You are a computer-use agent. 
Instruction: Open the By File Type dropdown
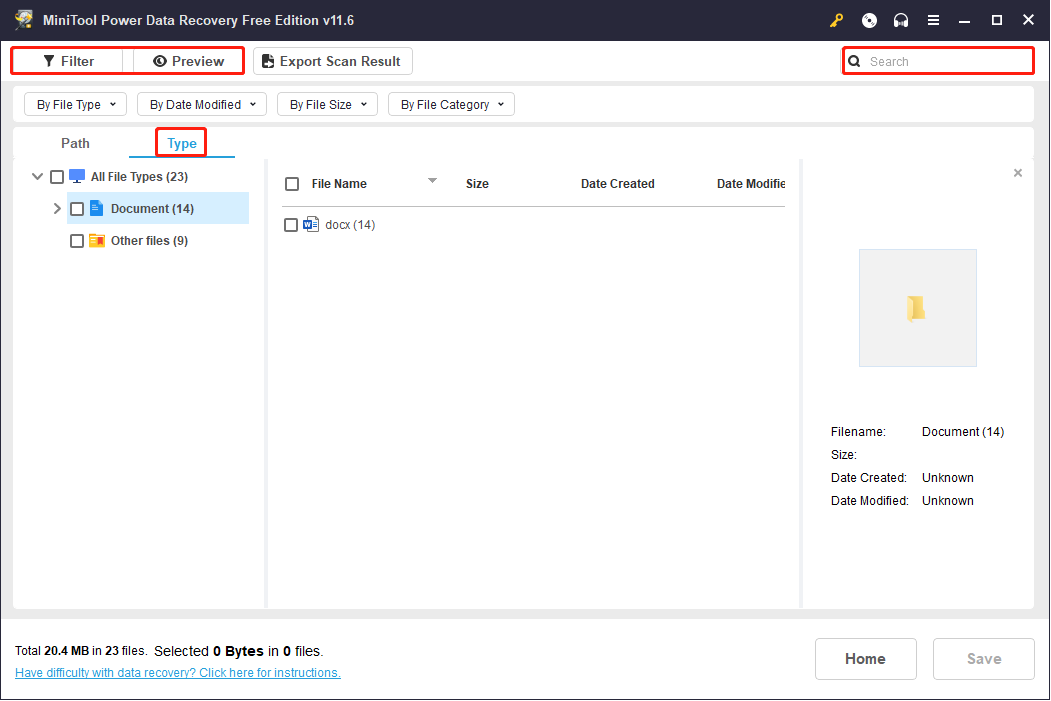point(76,105)
